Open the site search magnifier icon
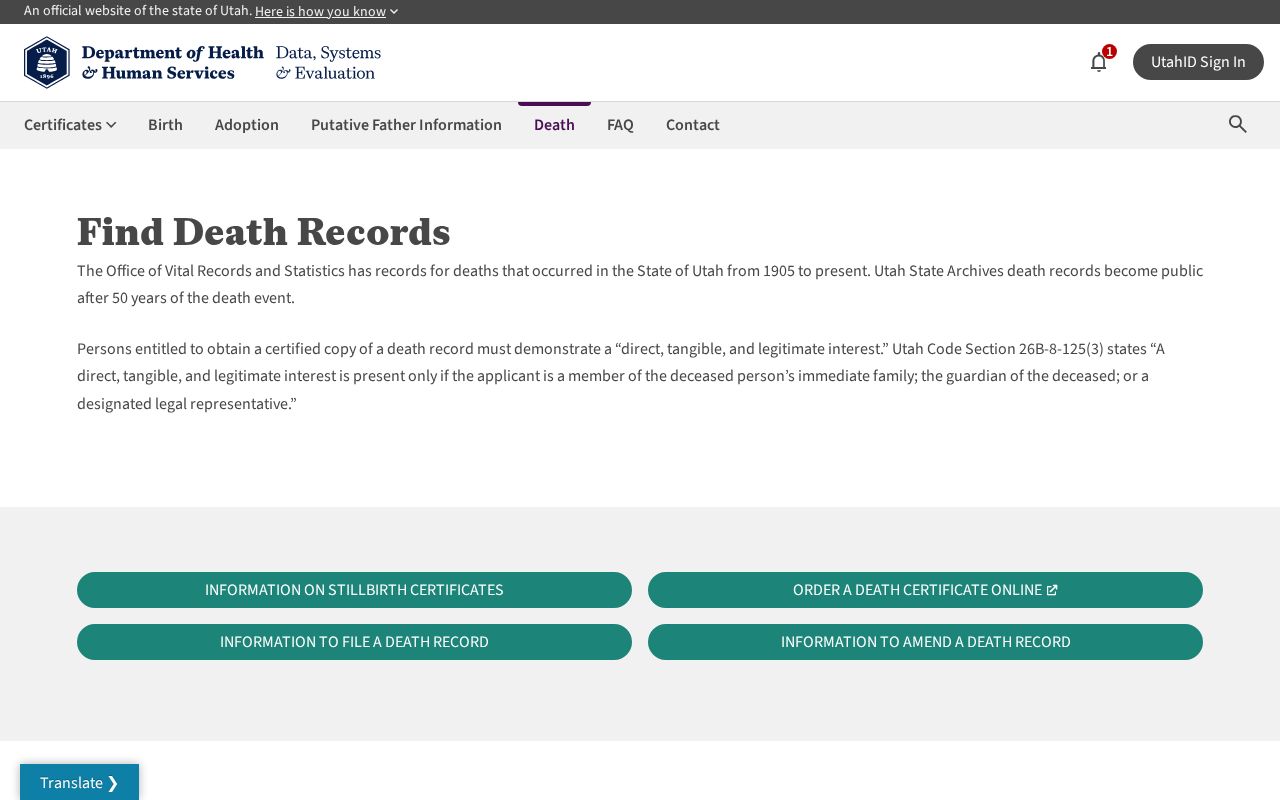1280x800 pixels. (x=1238, y=124)
